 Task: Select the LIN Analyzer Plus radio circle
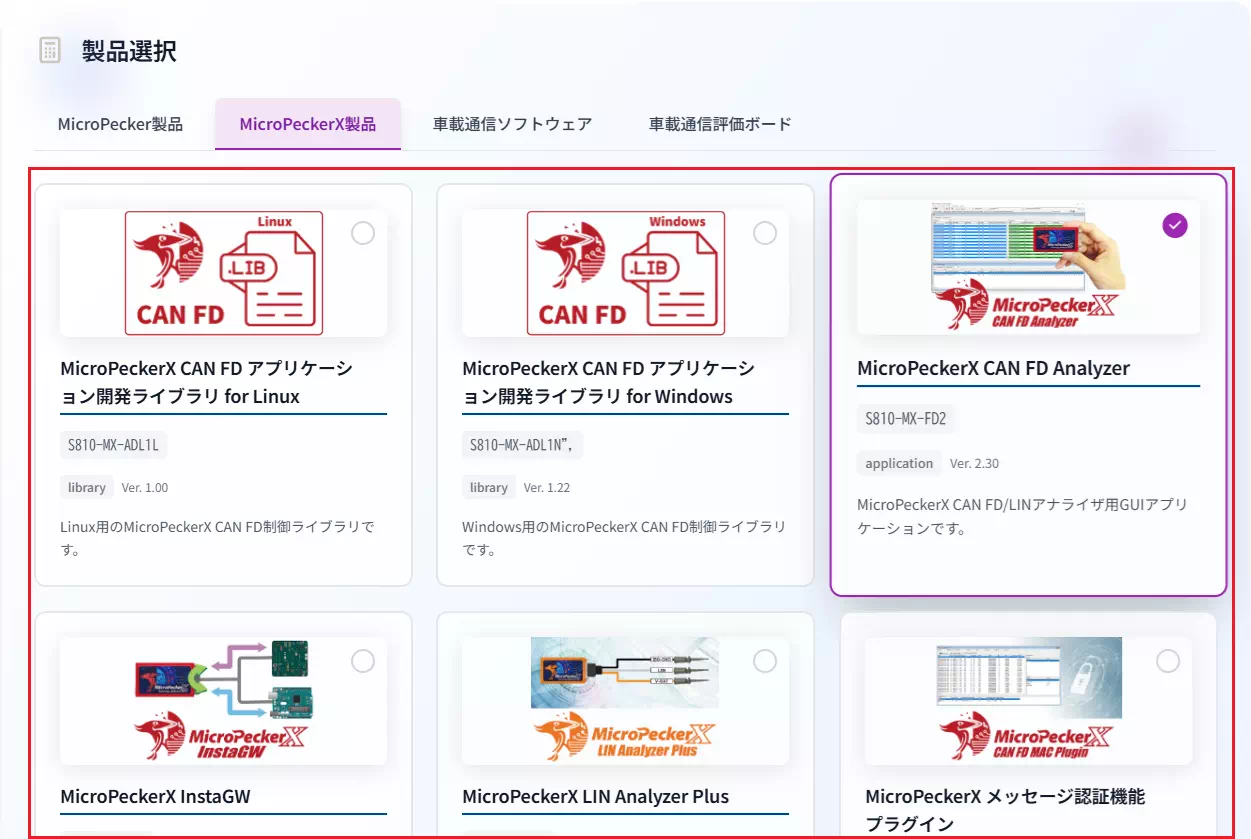(x=765, y=661)
